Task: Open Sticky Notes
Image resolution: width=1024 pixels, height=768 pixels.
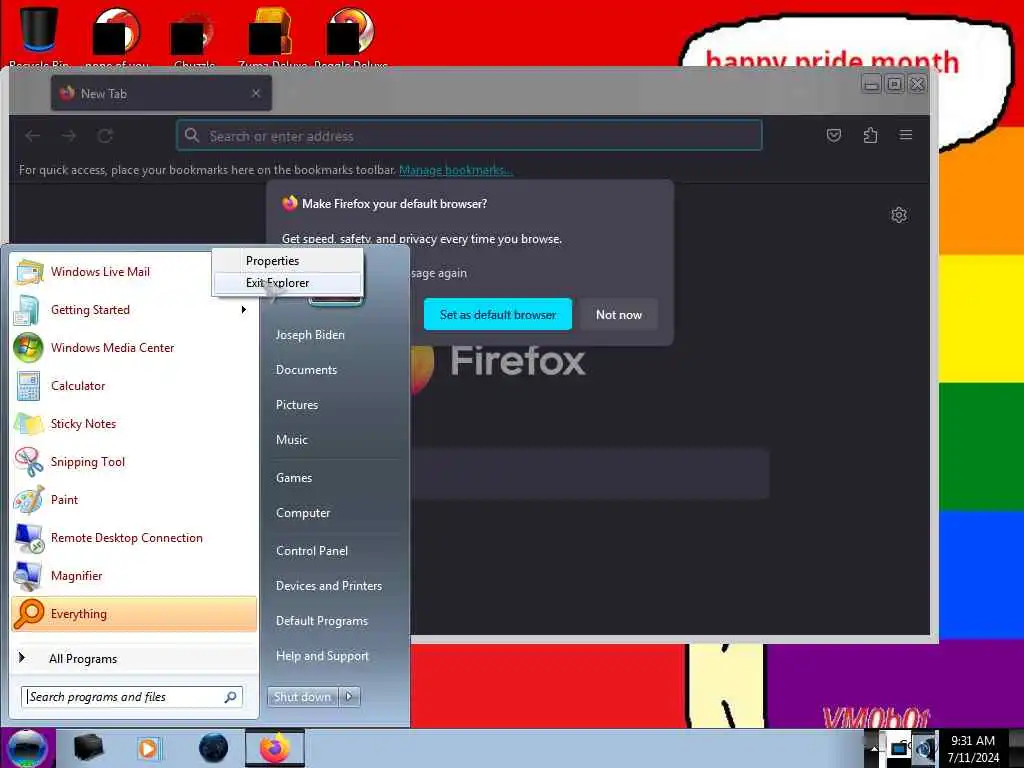Action: (x=134, y=423)
